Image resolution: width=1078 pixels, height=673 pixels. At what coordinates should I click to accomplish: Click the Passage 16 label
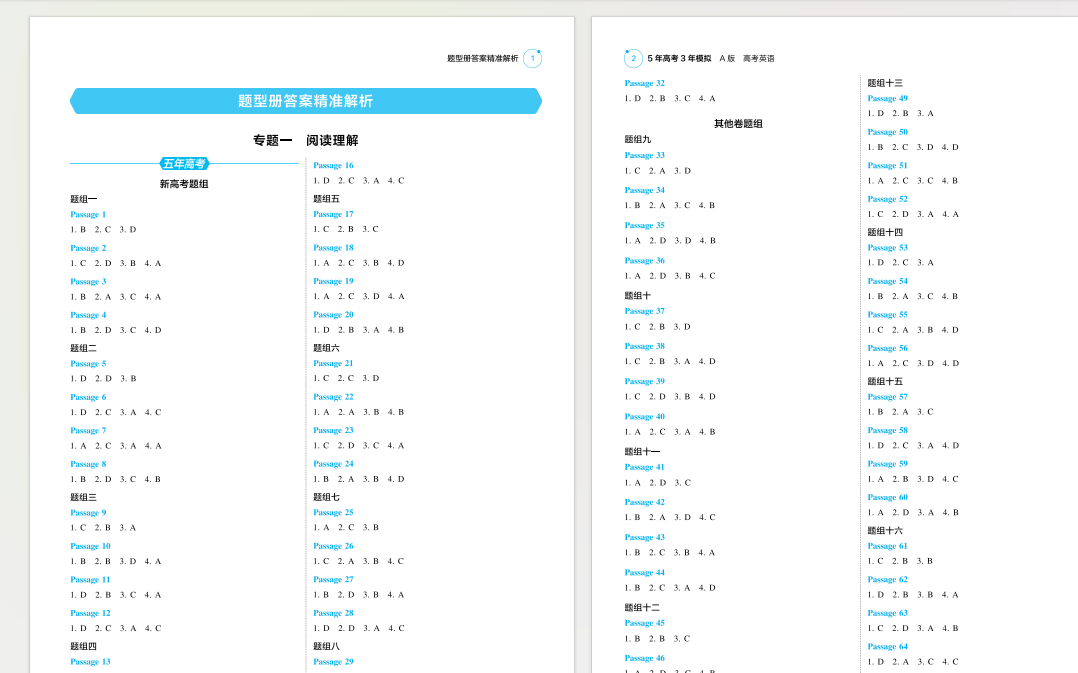333,166
